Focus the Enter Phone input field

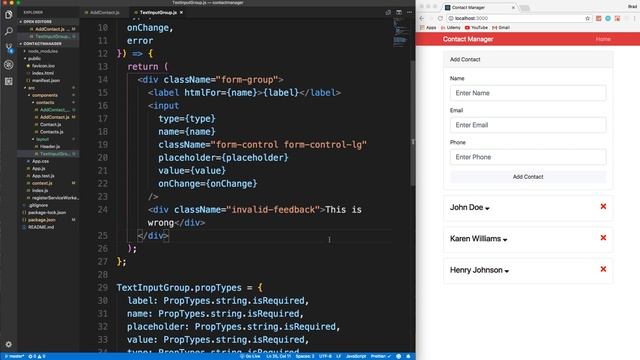528,157
